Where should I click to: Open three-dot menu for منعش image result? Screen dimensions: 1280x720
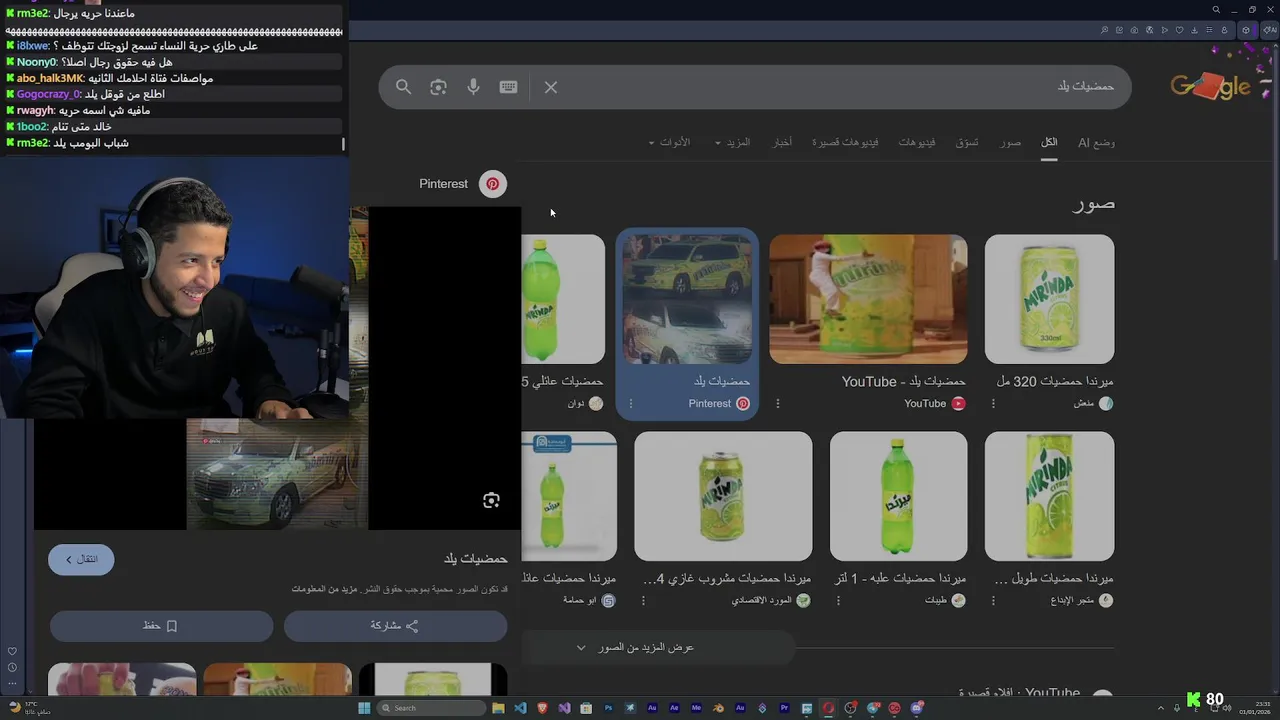[x=993, y=404]
